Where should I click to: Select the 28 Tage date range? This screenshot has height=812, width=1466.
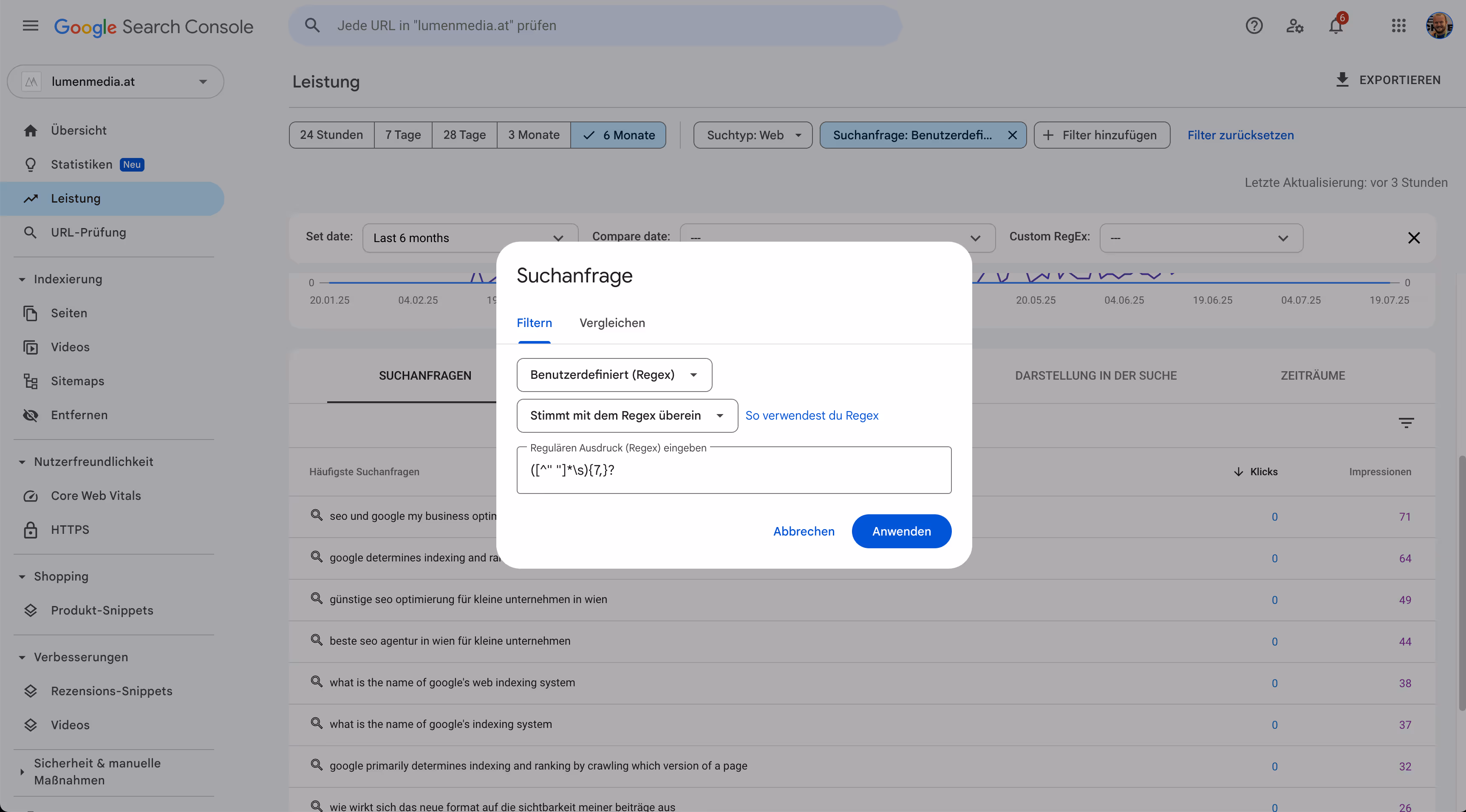464,135
